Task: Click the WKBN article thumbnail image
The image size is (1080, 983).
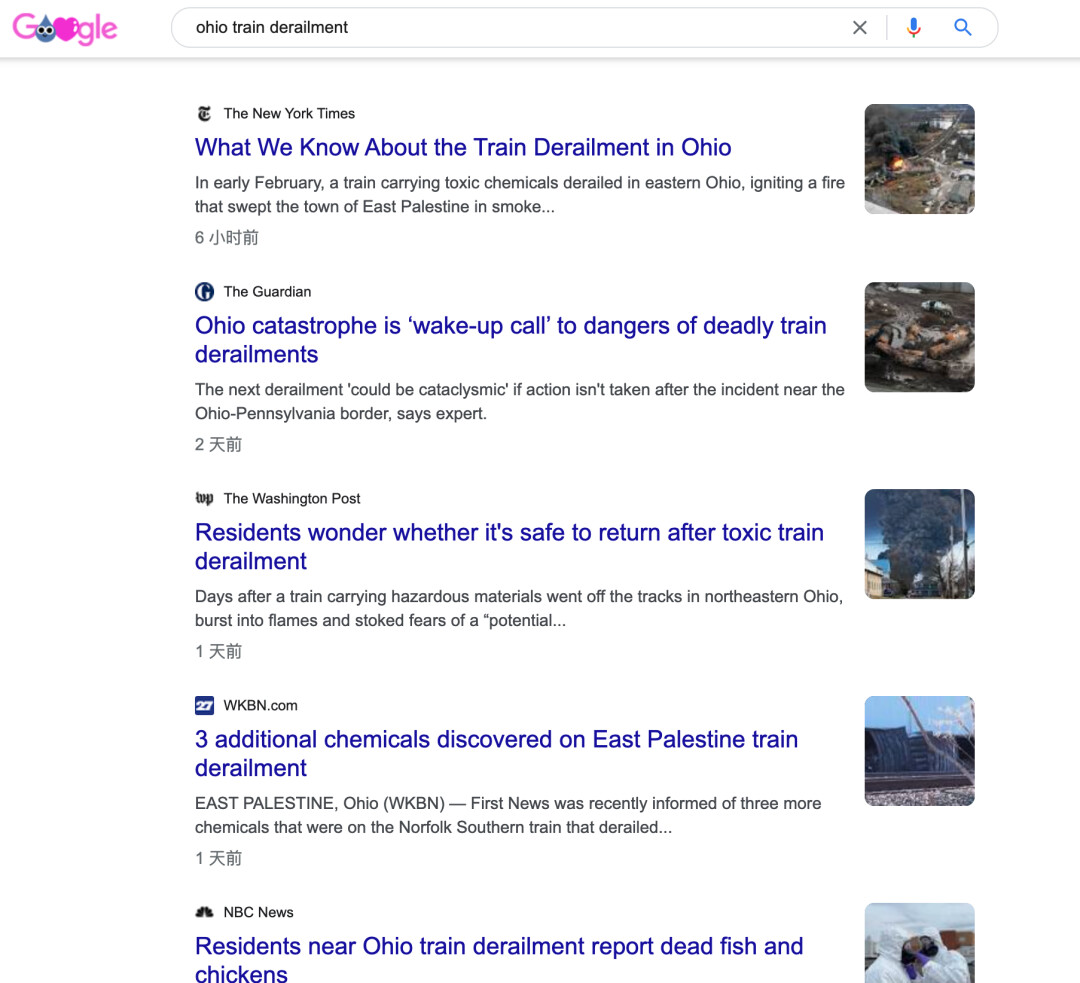Action: [x=920, y=751]
